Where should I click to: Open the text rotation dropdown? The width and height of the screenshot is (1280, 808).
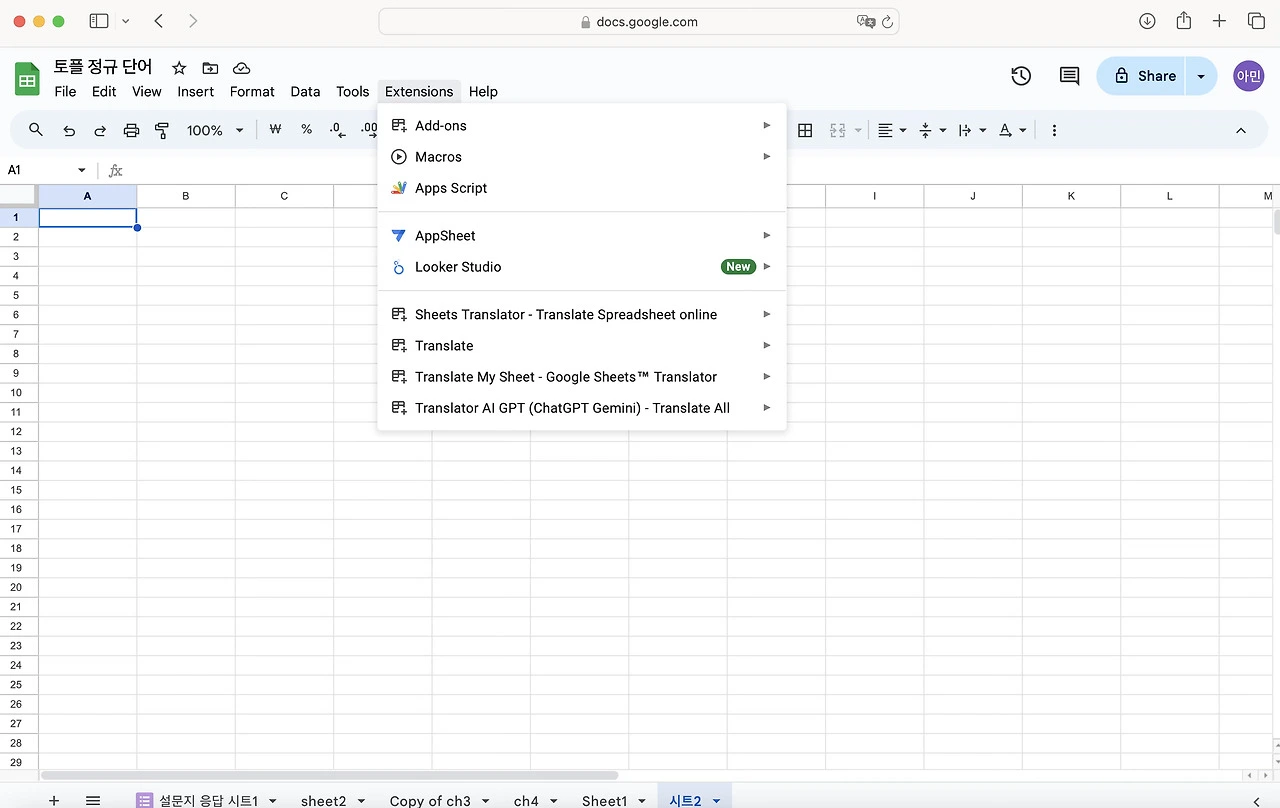pyautogui.click(x=1012, y=130)
